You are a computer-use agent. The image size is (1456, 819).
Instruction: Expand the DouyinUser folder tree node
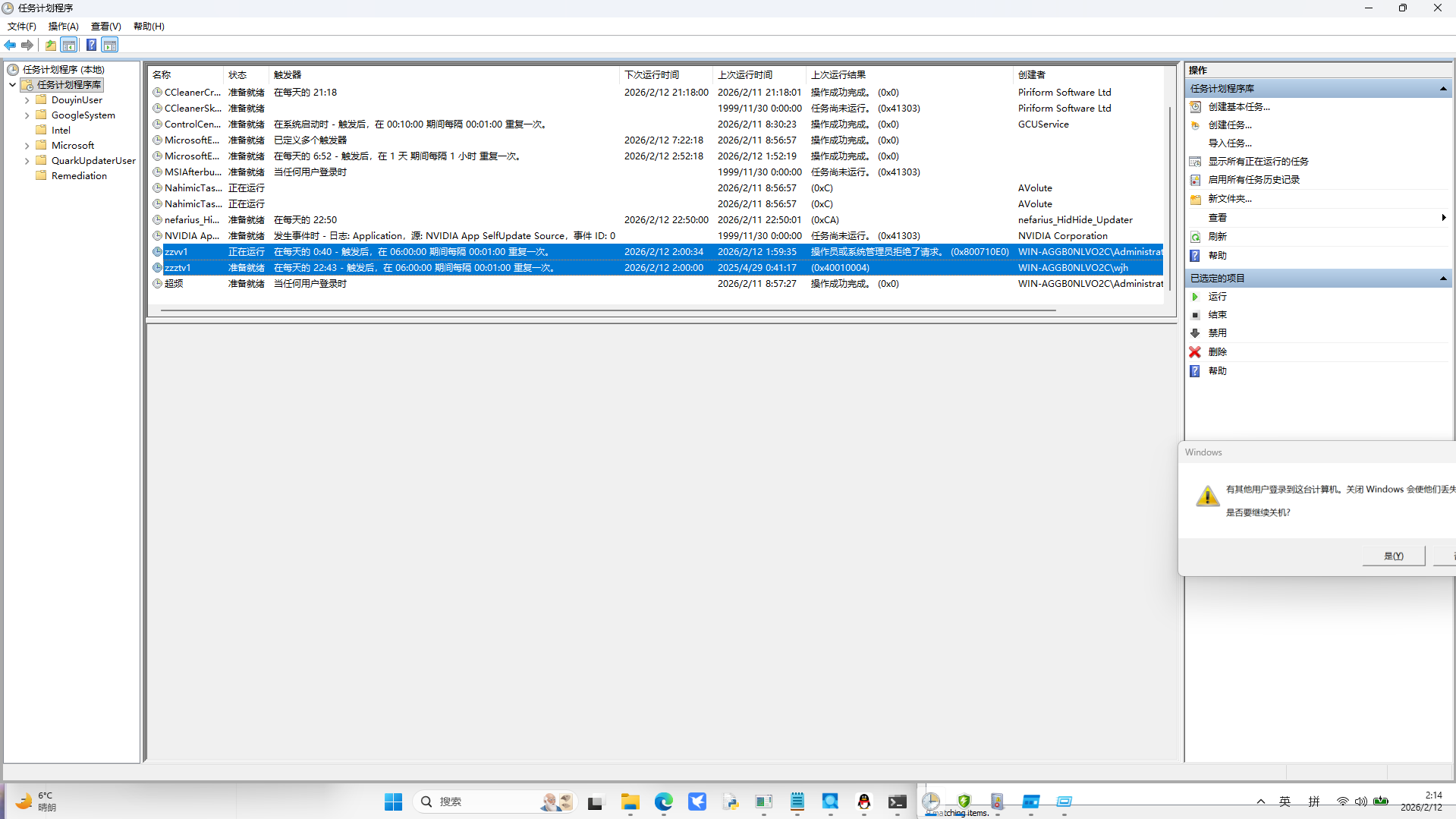(27, 100)
